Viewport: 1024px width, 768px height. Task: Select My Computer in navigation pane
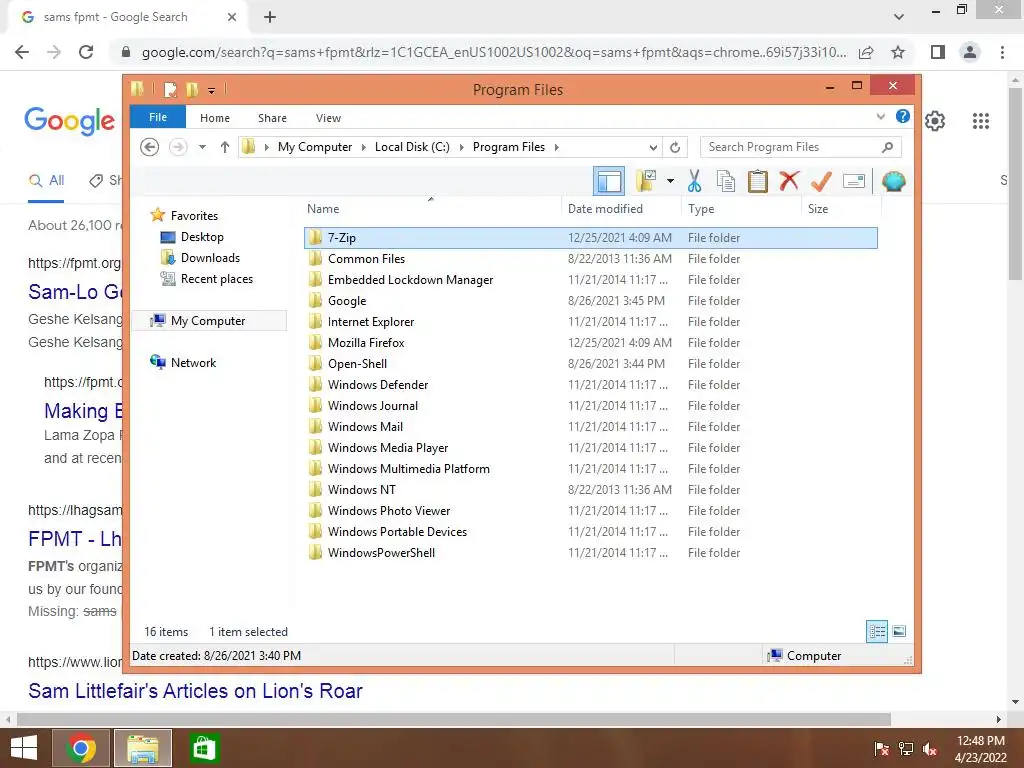click(208, 321)
